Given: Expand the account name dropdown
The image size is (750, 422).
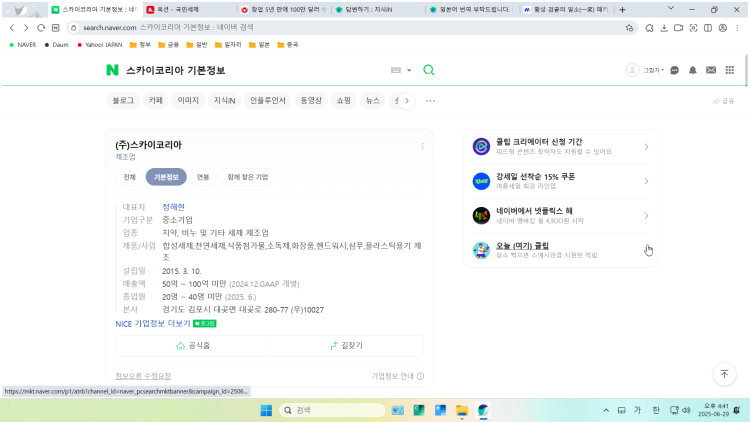Looking at the screenshot, I should [x=653, y=70].
